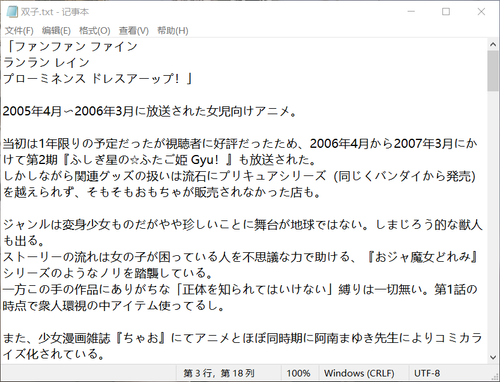Click the line containing ふしぎ星の☆ふたご姫 Gyu!
Screen dimensions: 500x382
pyautogui.click(x=160, y=160)
